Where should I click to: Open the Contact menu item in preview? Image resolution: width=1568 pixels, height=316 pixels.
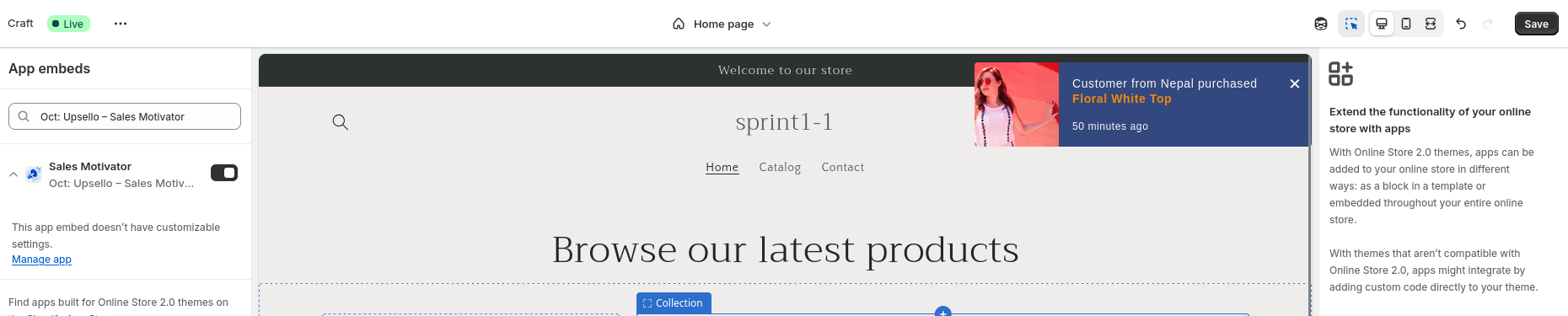tap(843, 167)
